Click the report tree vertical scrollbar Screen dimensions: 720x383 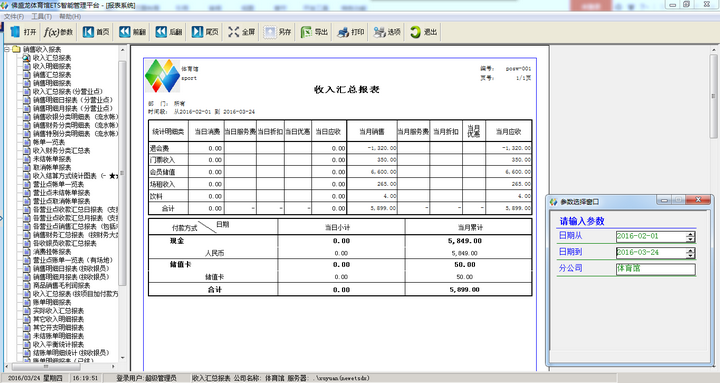coord(122,172)
